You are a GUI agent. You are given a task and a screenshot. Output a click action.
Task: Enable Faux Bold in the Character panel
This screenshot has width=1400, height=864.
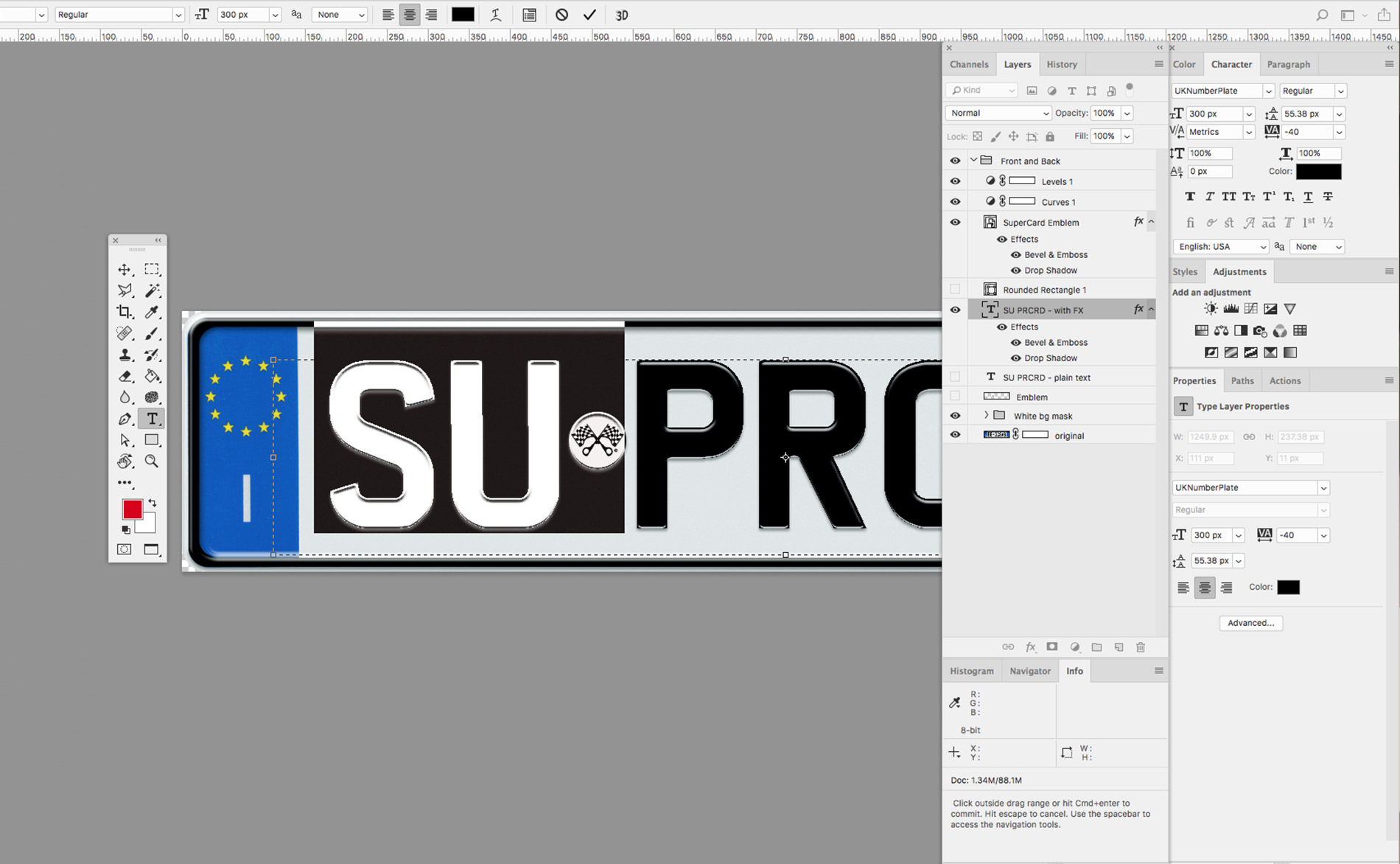pyautogui.click(x=1190, y=196)
